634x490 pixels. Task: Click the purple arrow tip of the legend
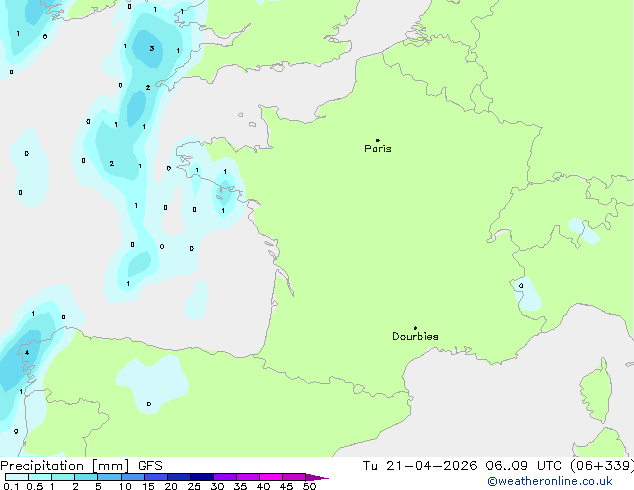click(x=317, y=477)
